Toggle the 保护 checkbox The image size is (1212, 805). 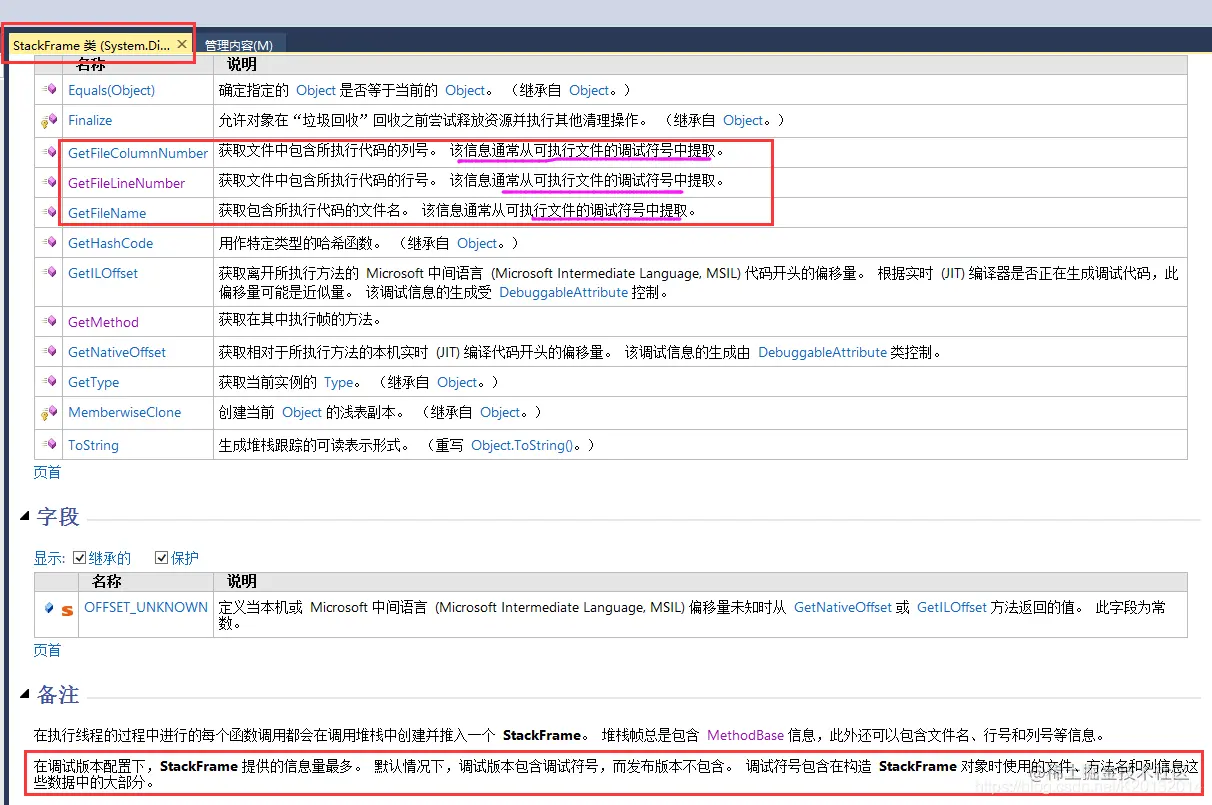pos(162,558)
